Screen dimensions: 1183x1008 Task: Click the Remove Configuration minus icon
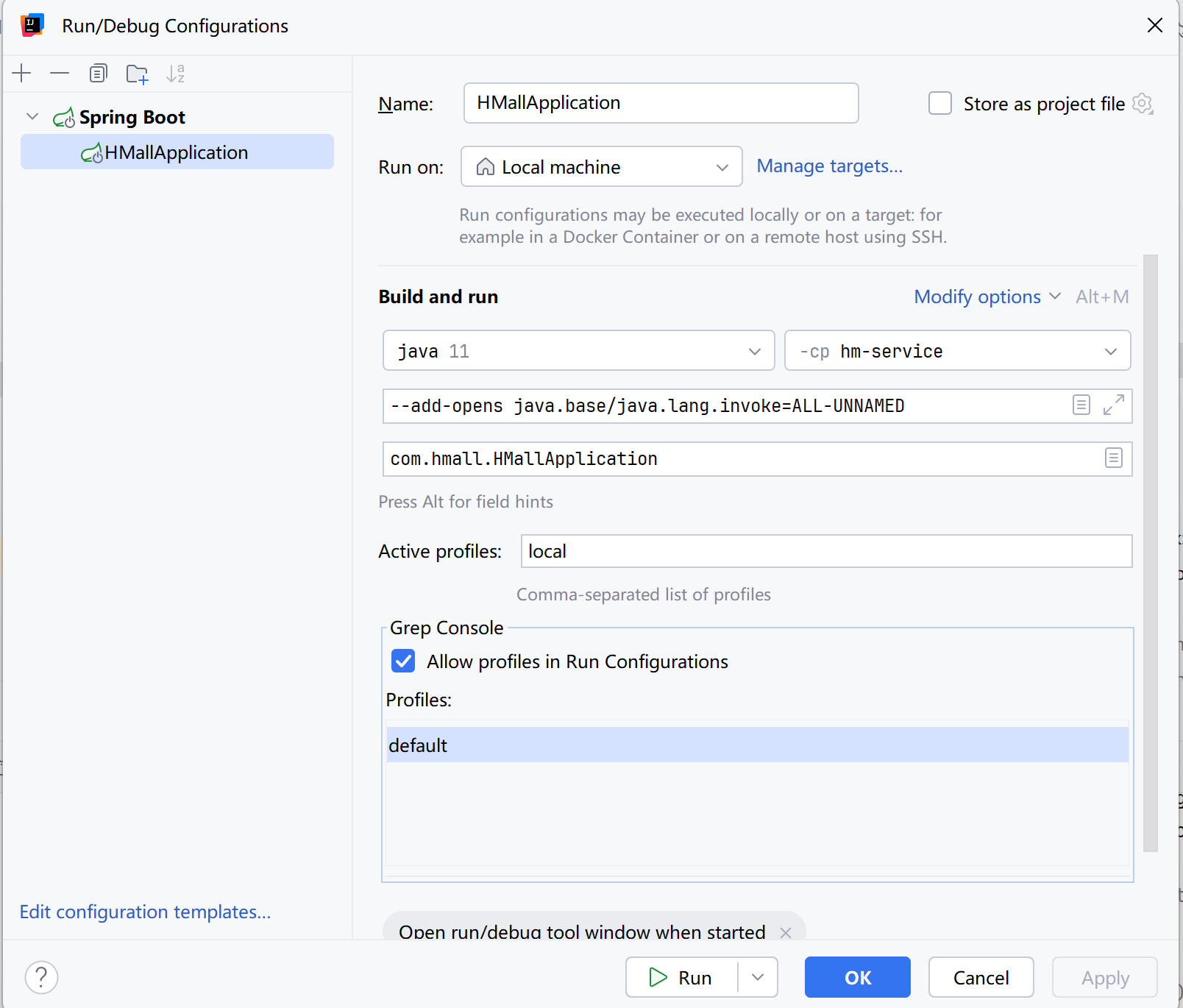60,74
